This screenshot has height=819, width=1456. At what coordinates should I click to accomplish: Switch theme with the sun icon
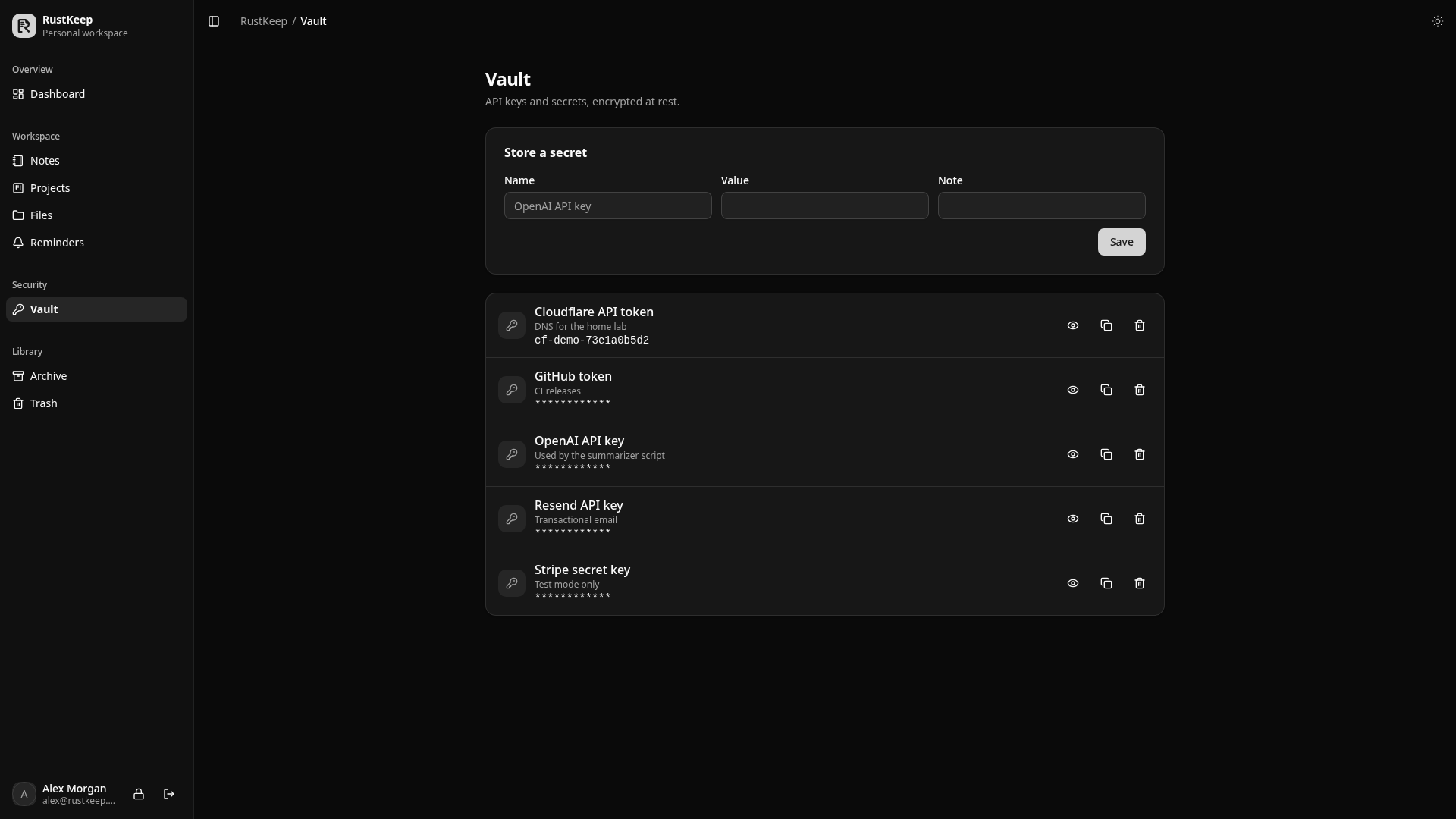point(1437,21)
